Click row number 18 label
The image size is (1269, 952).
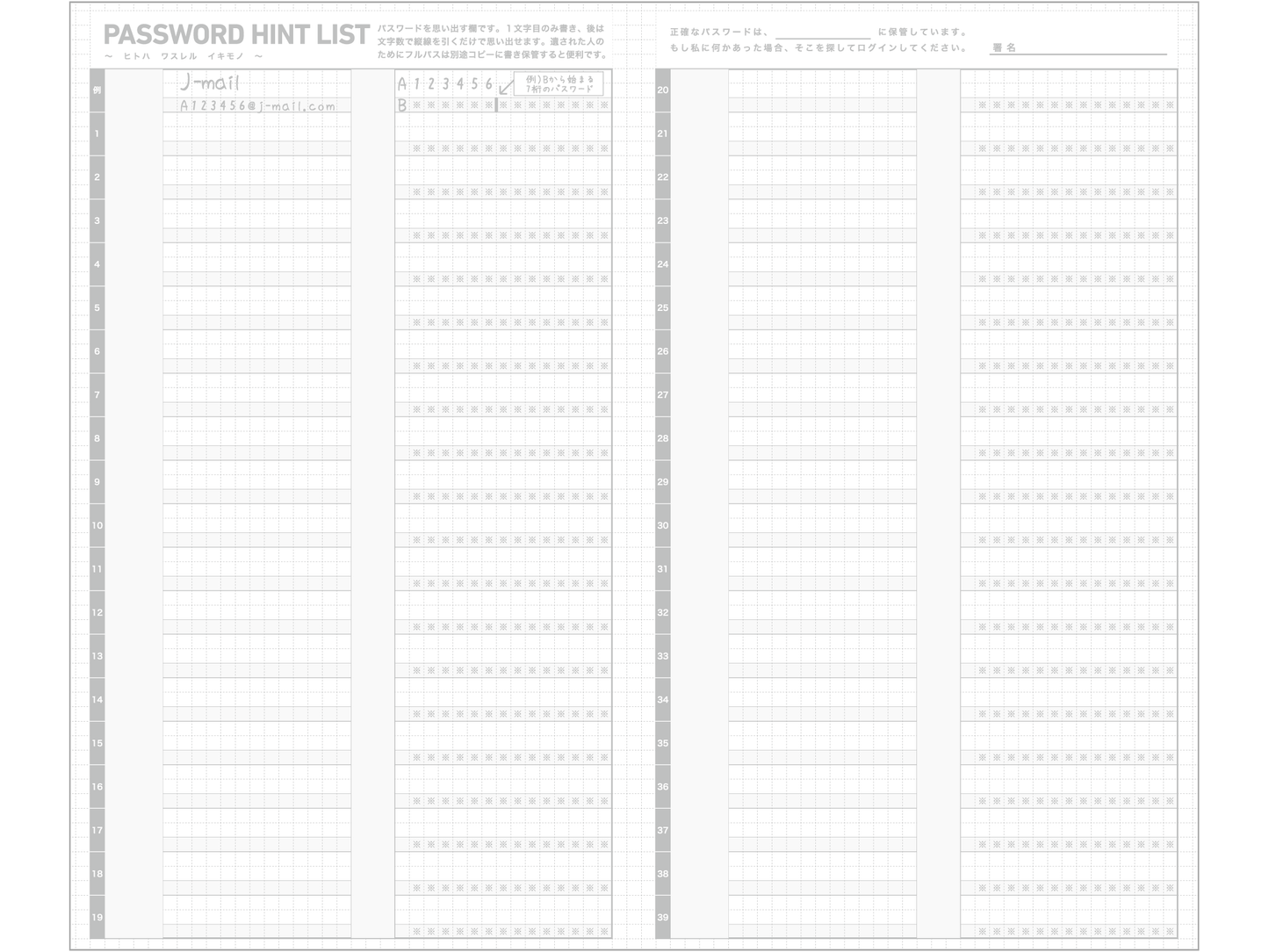(x=97, y=874)
